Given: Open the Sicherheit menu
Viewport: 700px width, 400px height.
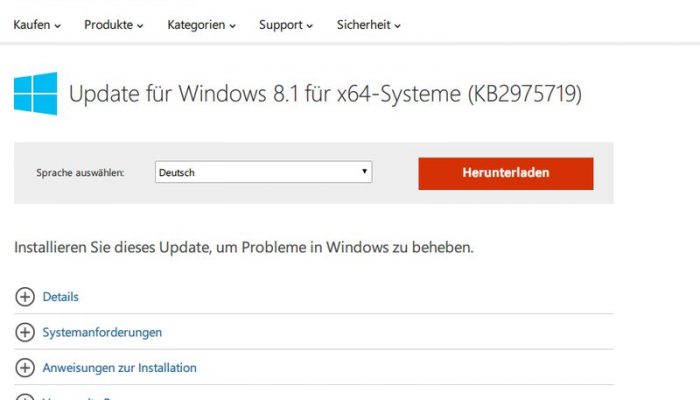Looking at the screenshot, I should click(368, 25).
